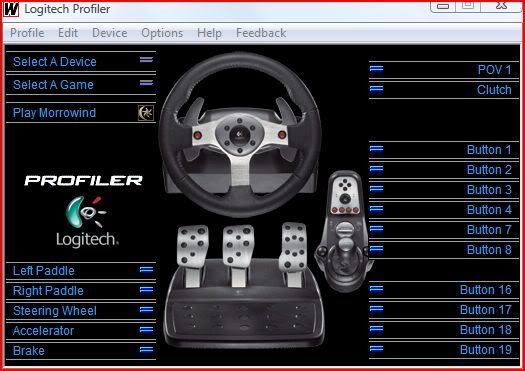Screen dimensions: 525x371
Task: Click the blue indicator beside POV 1
Action: tap(376, 69)
